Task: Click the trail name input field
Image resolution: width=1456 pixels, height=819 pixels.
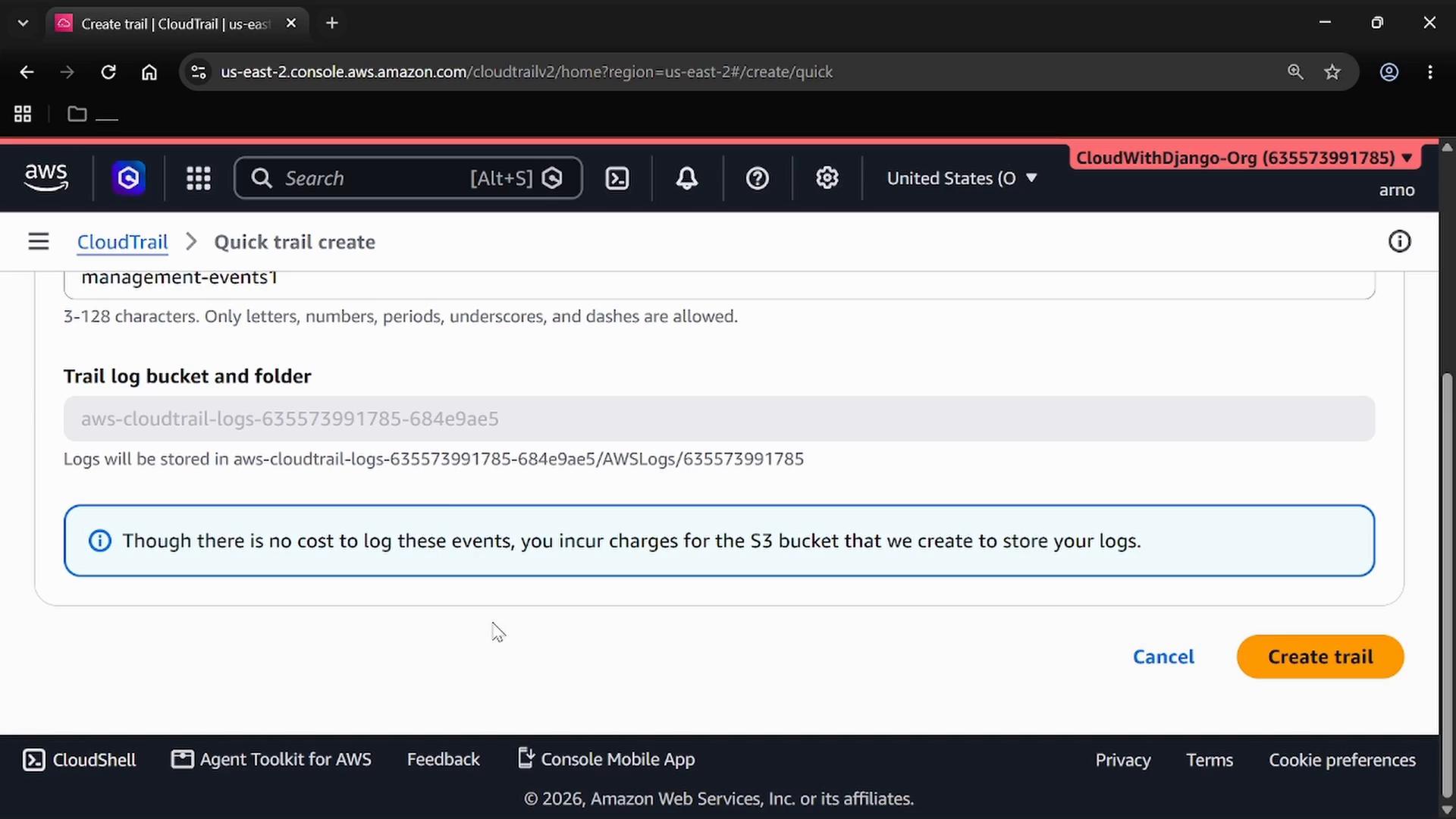Action: click(x=719, y=284)
